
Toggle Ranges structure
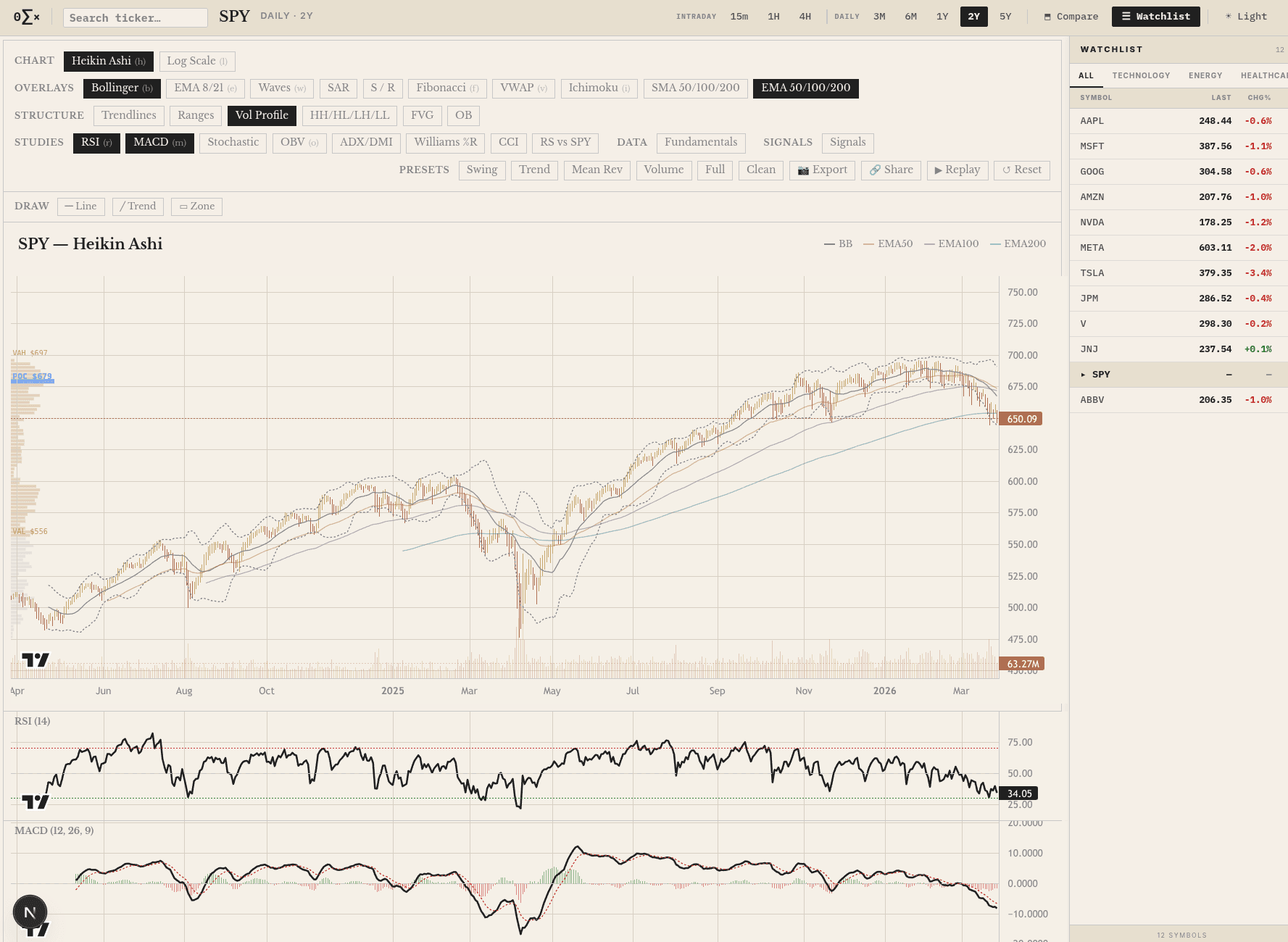point(196,115)
